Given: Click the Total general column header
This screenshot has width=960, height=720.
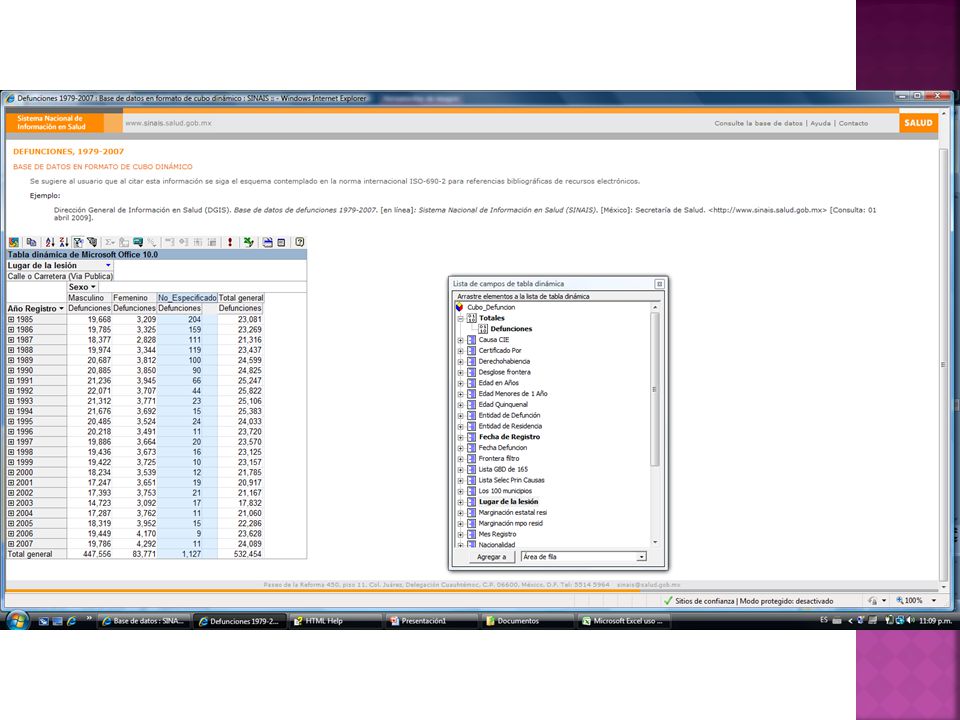Looking at the screenshot, I should click(241, 298).
